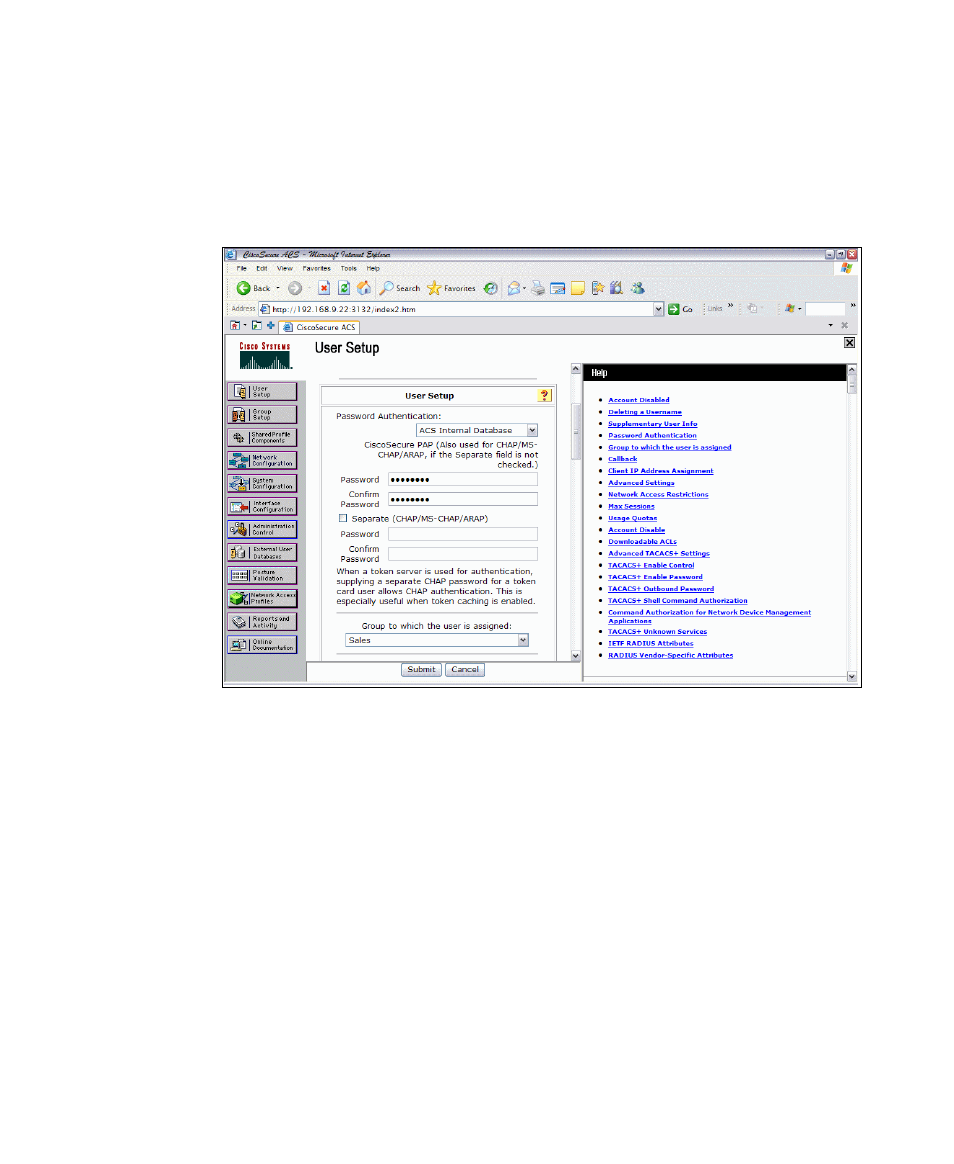
Task: Open the Client IP Address Assignment link
Action: coord(661,471)
